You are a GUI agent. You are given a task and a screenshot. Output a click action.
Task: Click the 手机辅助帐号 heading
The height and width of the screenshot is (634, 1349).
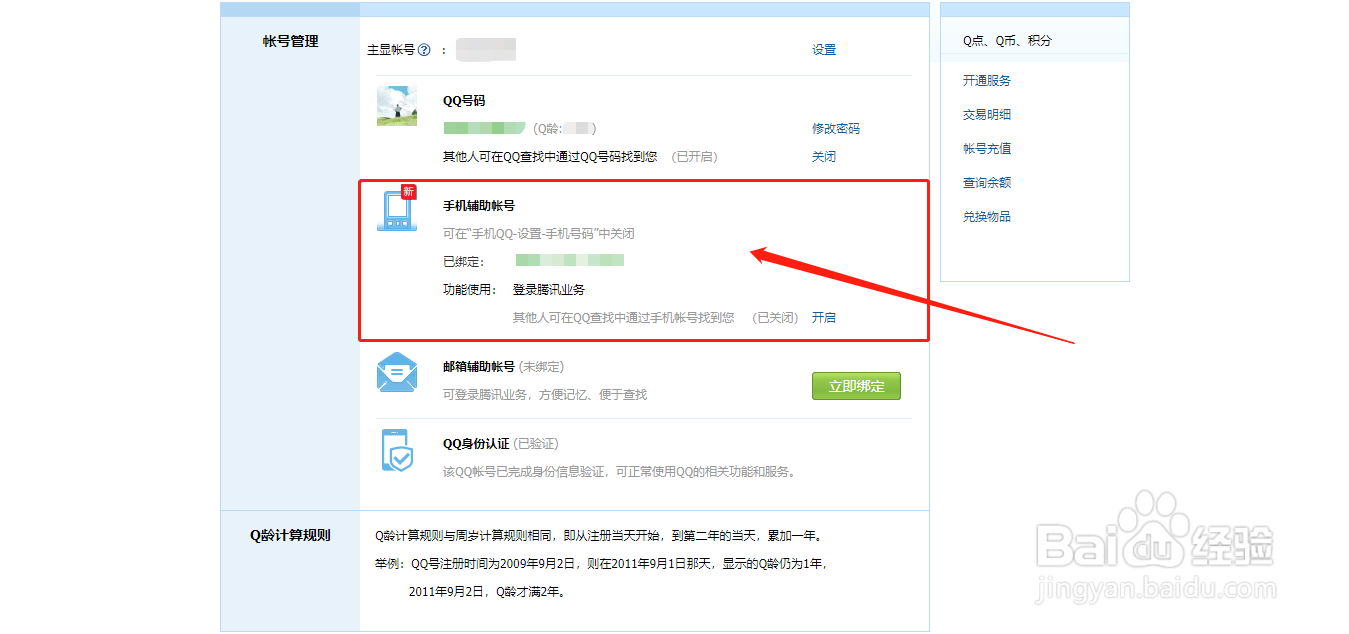point(479,205)
